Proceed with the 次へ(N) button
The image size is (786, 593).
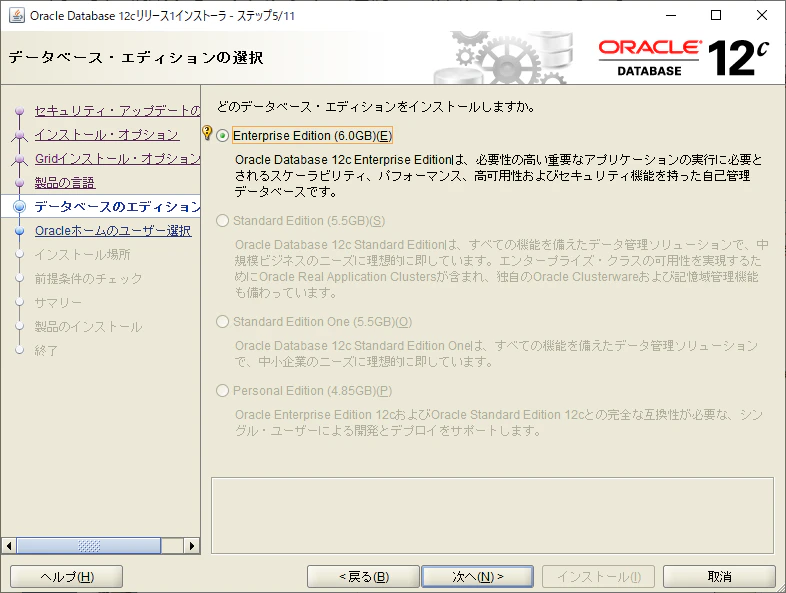478,576
